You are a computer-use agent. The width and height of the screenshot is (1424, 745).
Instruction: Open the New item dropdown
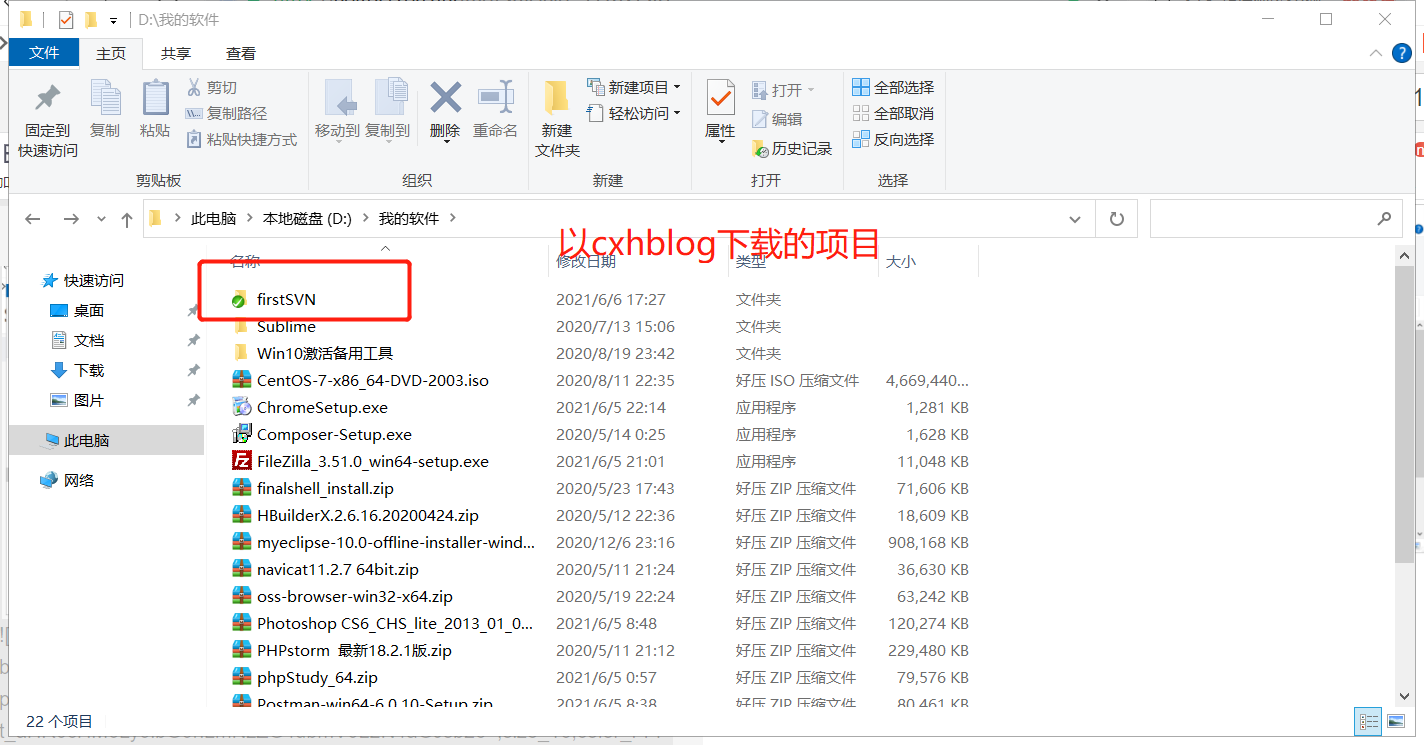[x=634, y=87]
